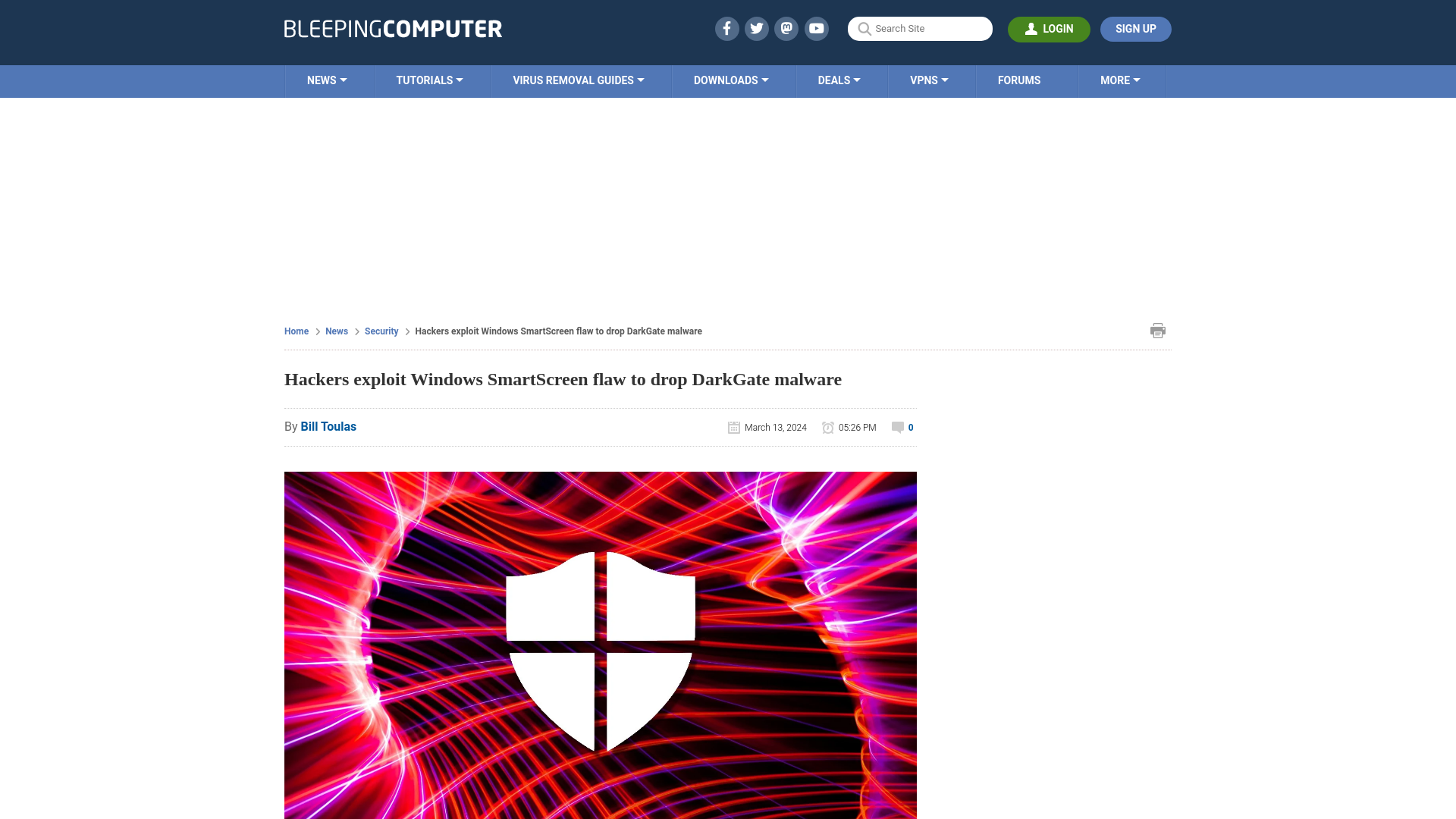Viewport: 1456px width, 819px height.
Task: Open the Facebook social media icon
Action: click(x=726, y=28)
